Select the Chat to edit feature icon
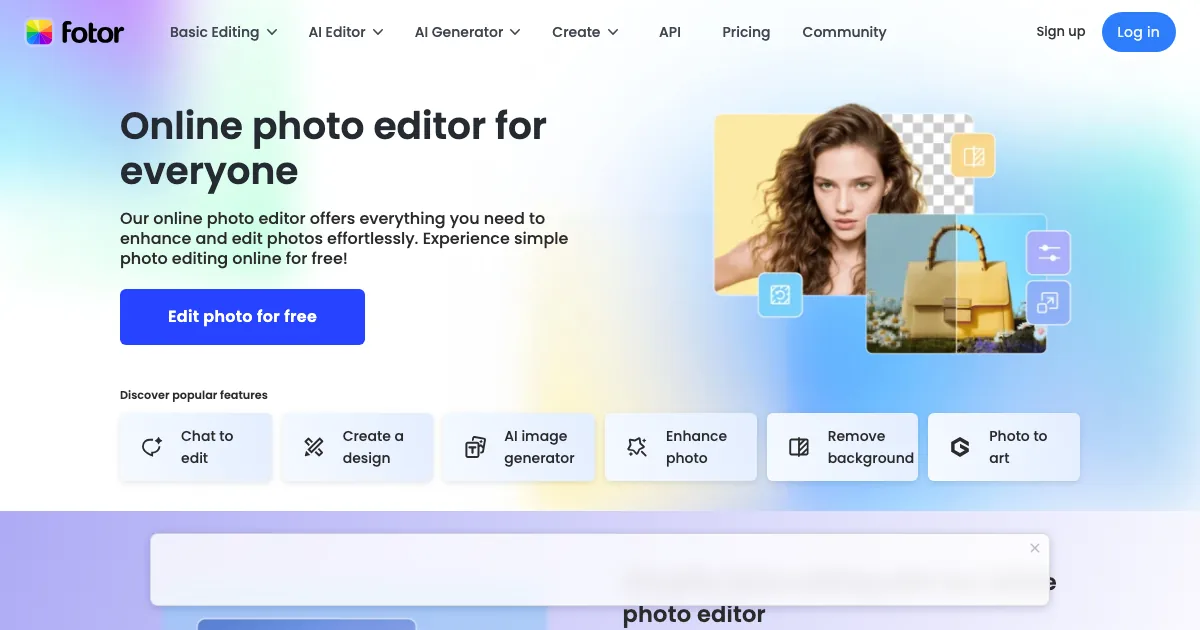This screenshot has width=1200, height=630. click(x=152, y=447)
